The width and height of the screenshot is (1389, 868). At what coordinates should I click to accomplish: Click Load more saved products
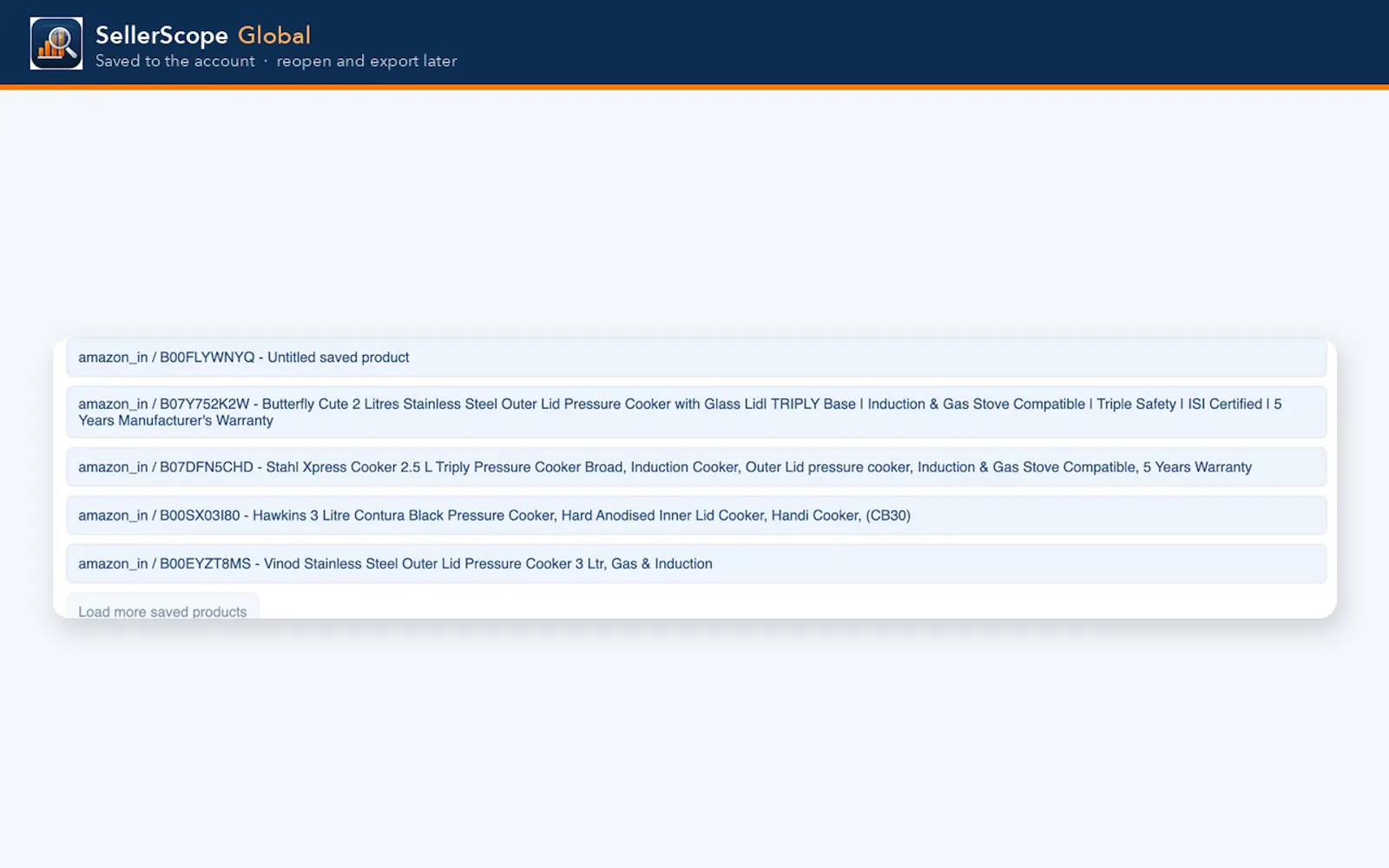coord(162,608)
